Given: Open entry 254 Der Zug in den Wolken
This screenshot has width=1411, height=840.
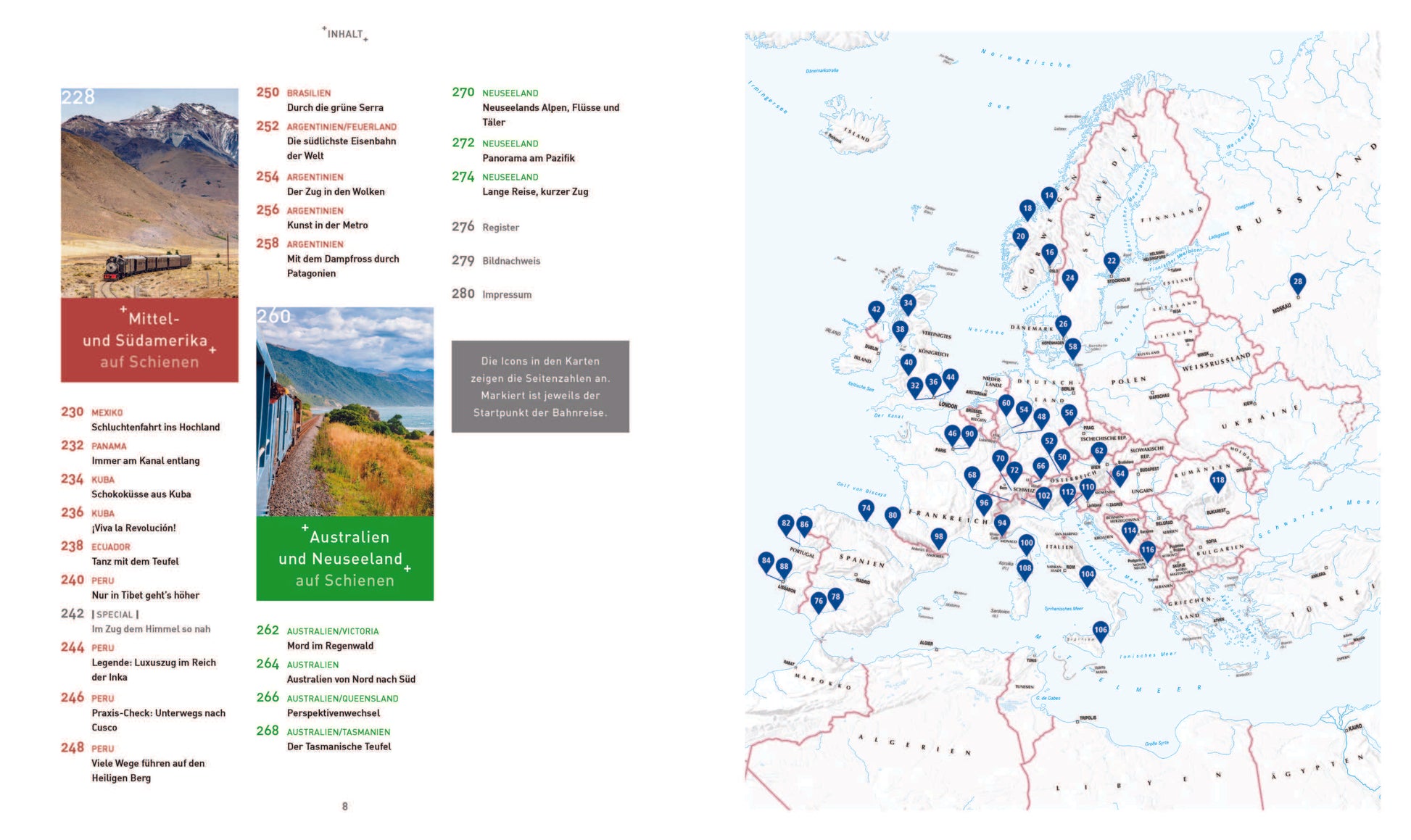Looking at the screenshot, I should click(335, 191).
